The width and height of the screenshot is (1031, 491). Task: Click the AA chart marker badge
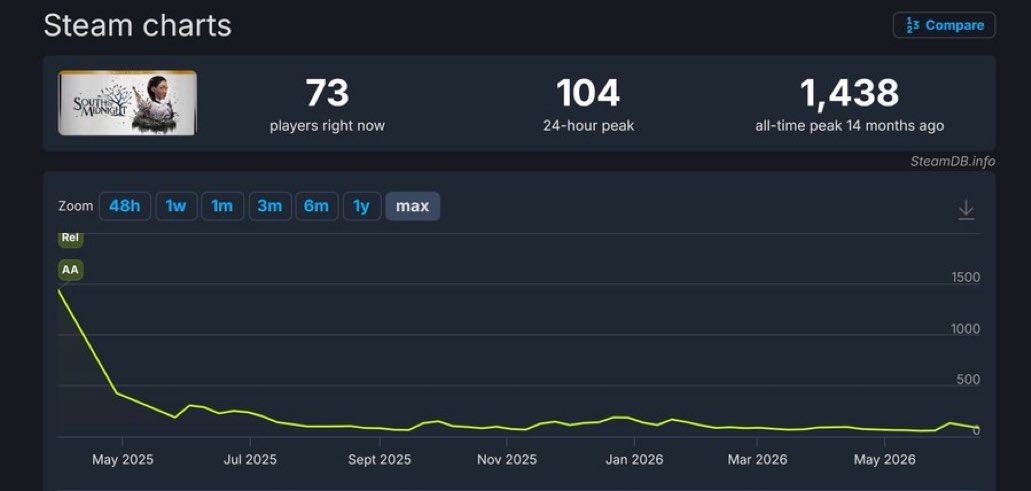tap(70, 269)
